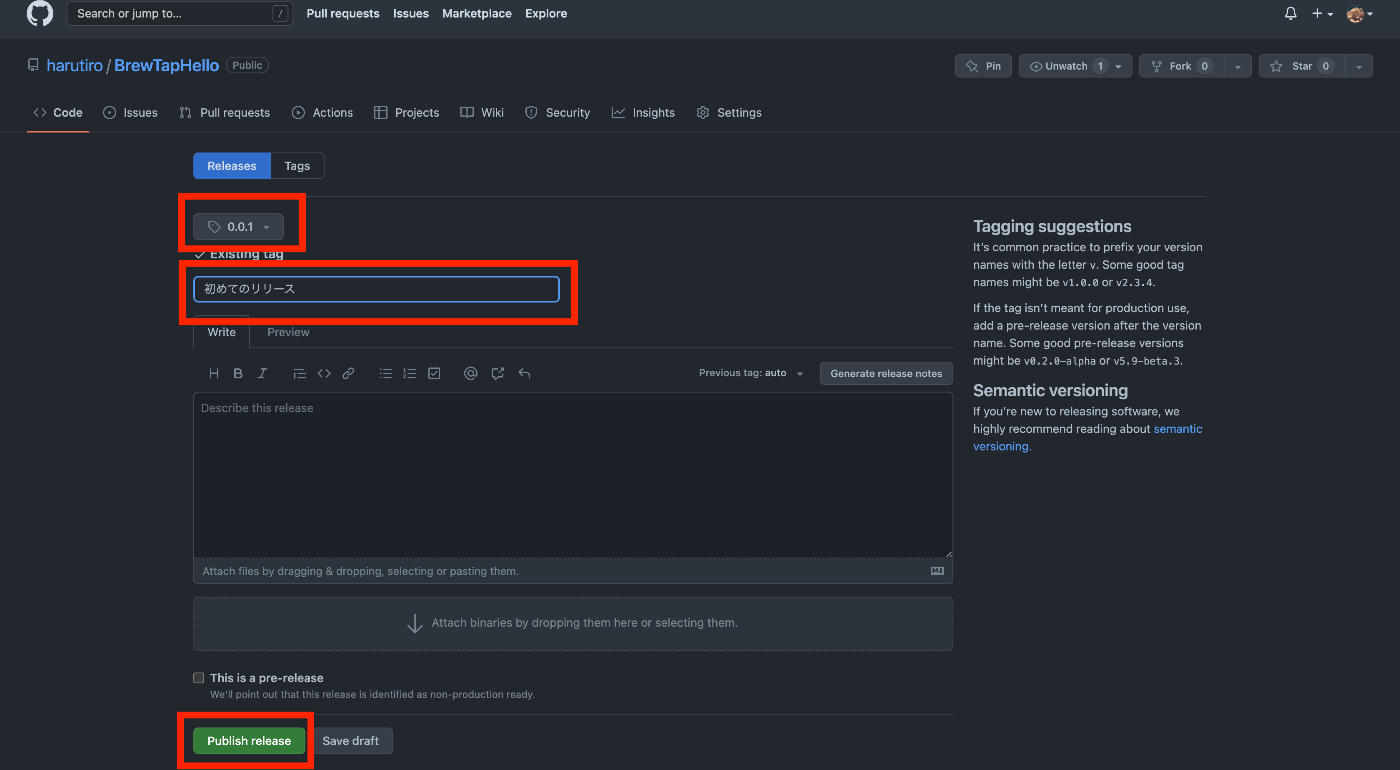Open the notifications bell

coord(1291,13)
